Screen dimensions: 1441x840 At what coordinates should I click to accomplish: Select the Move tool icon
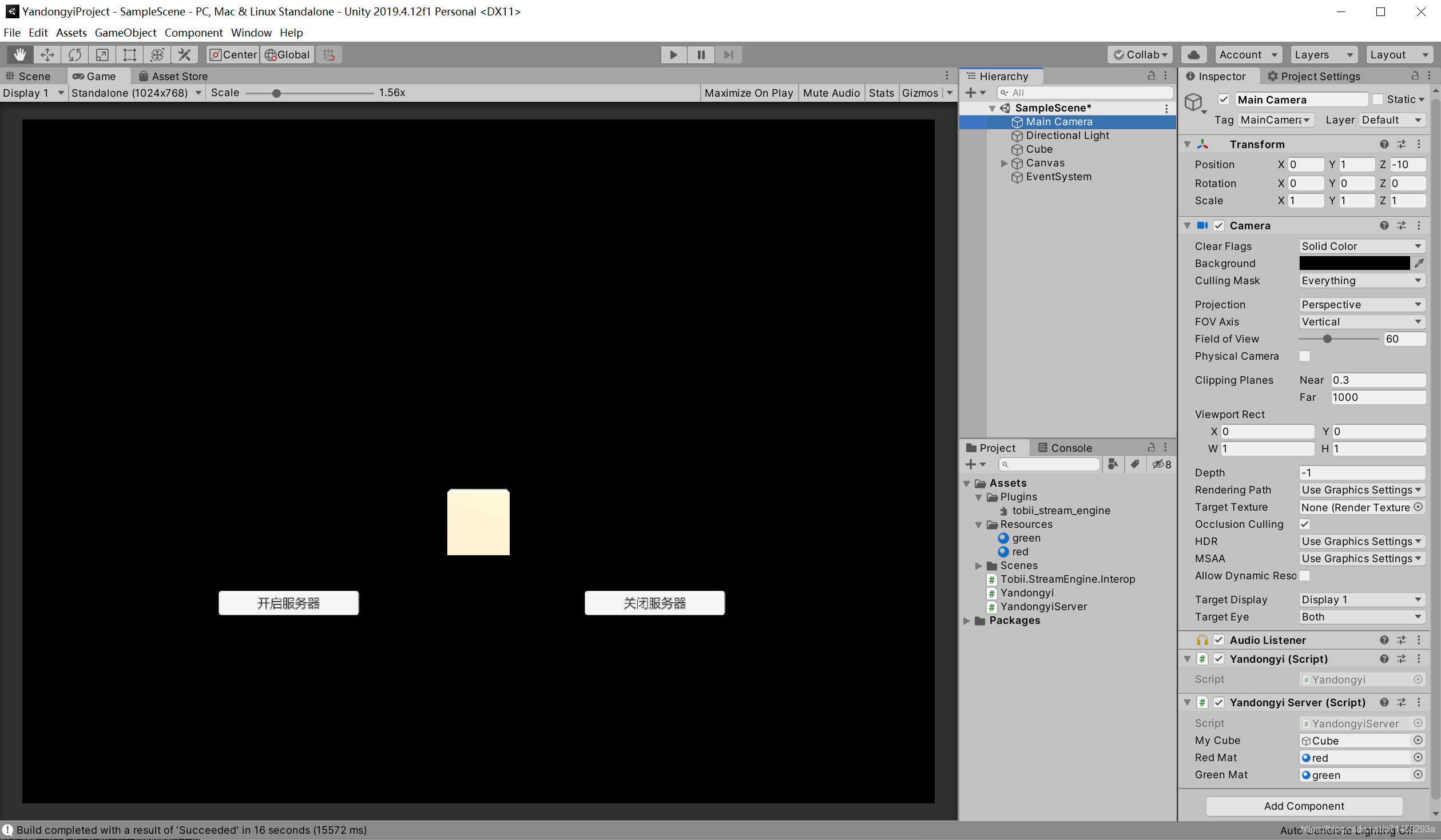47,55
